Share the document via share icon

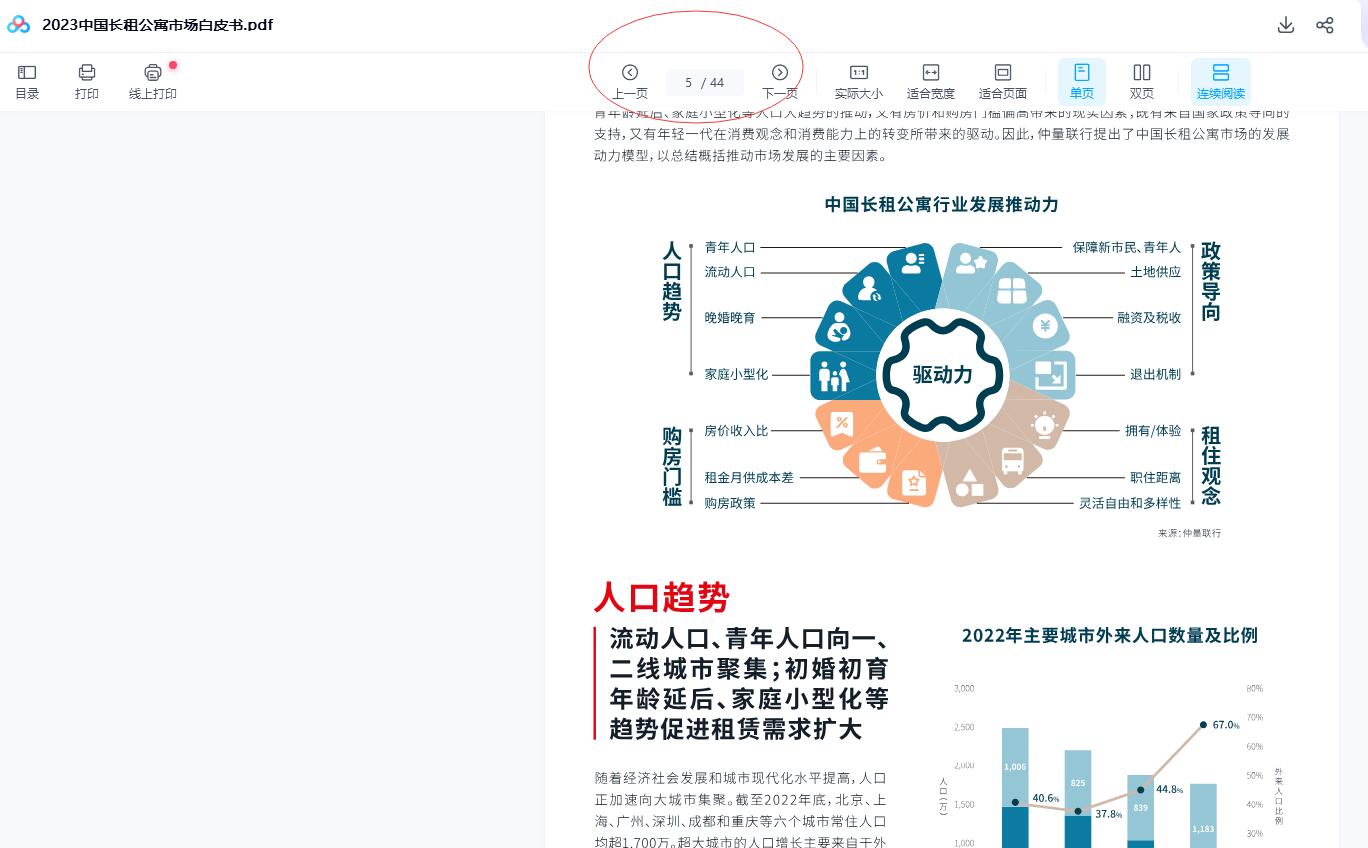[x=1325, y=25]
